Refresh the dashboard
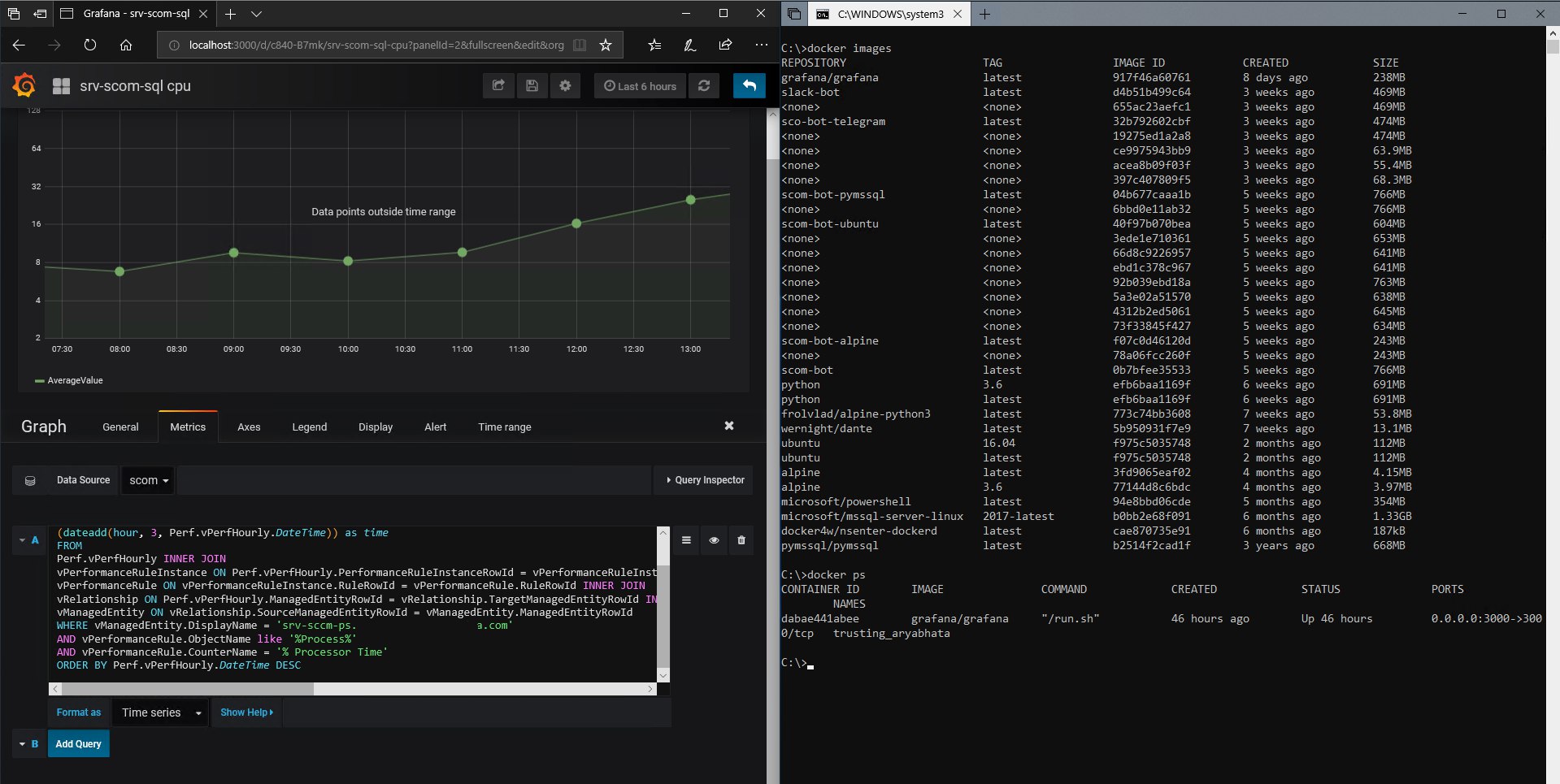Screen dimensions: 1560x784 (704, 85)
